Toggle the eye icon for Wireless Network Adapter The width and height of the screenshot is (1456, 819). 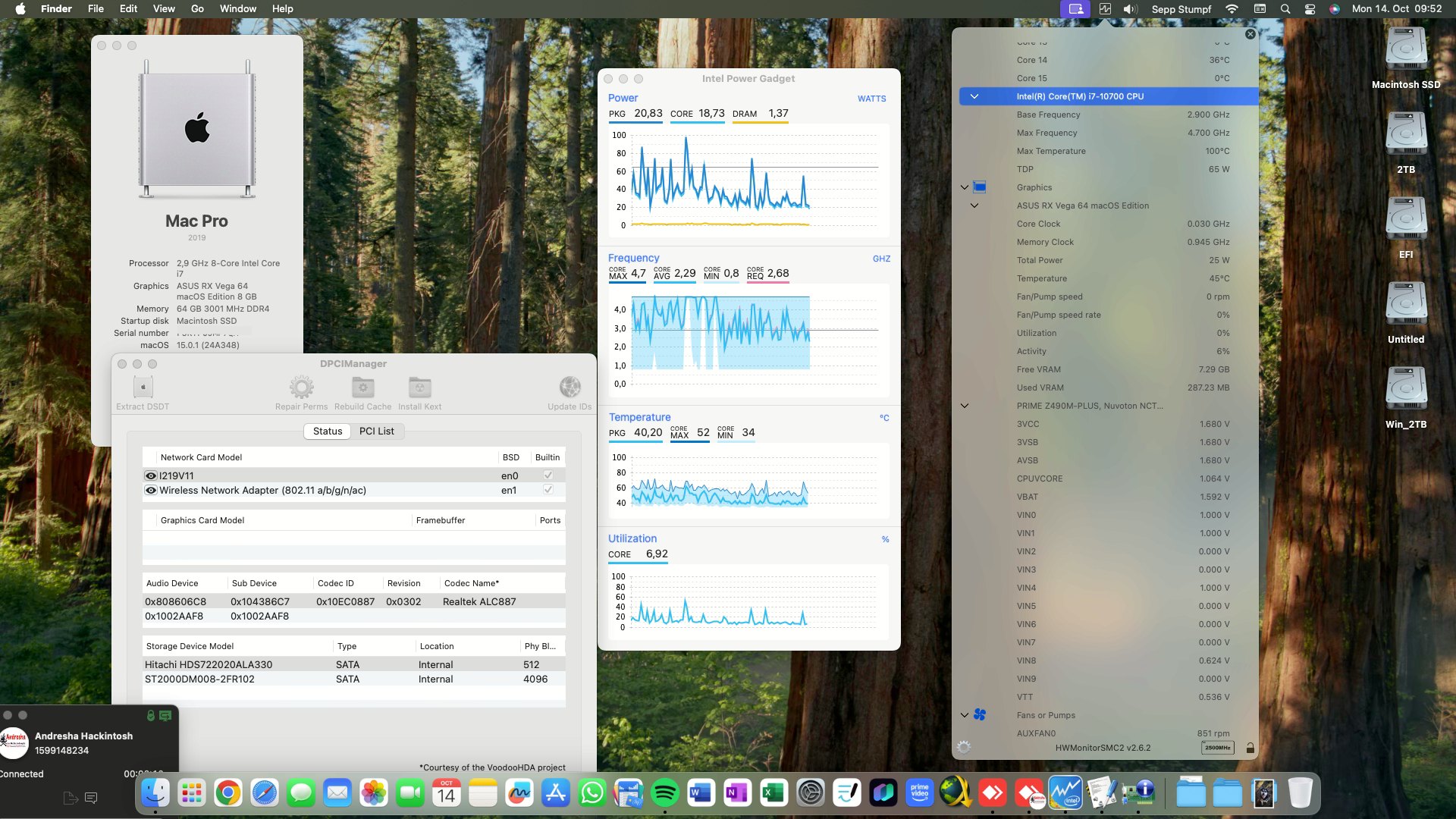pyautogui.click(x=150, y=490)
